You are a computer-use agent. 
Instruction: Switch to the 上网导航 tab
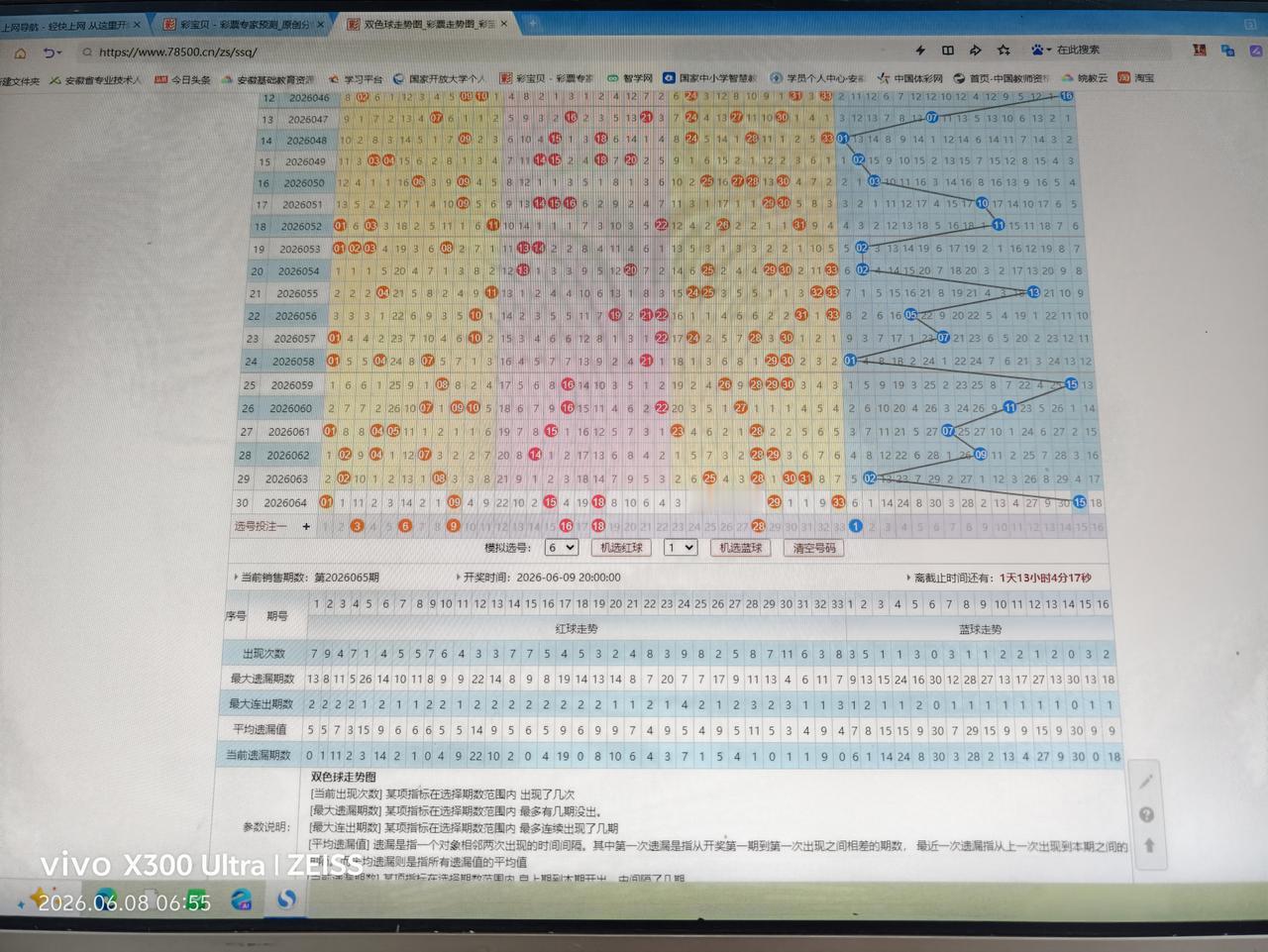click(71, 25)
